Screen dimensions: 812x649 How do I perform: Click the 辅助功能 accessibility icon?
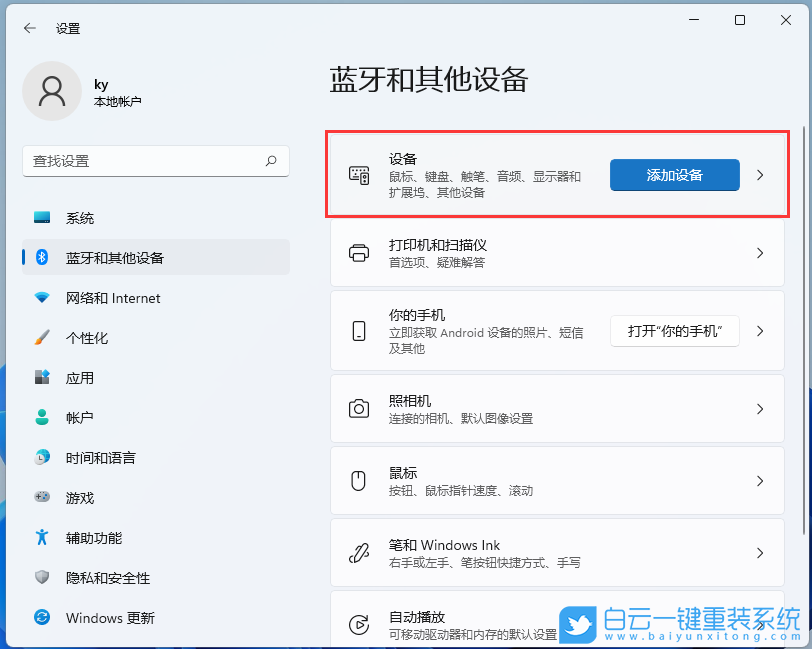tap(40, 538)
